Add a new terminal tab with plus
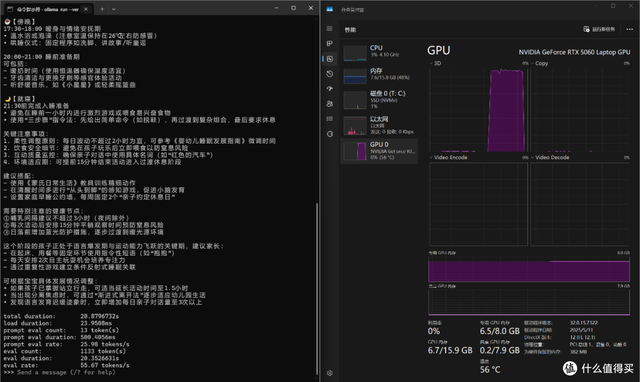Screen dimensions: 640x382 pyautogui.click(x=102, y=9)
